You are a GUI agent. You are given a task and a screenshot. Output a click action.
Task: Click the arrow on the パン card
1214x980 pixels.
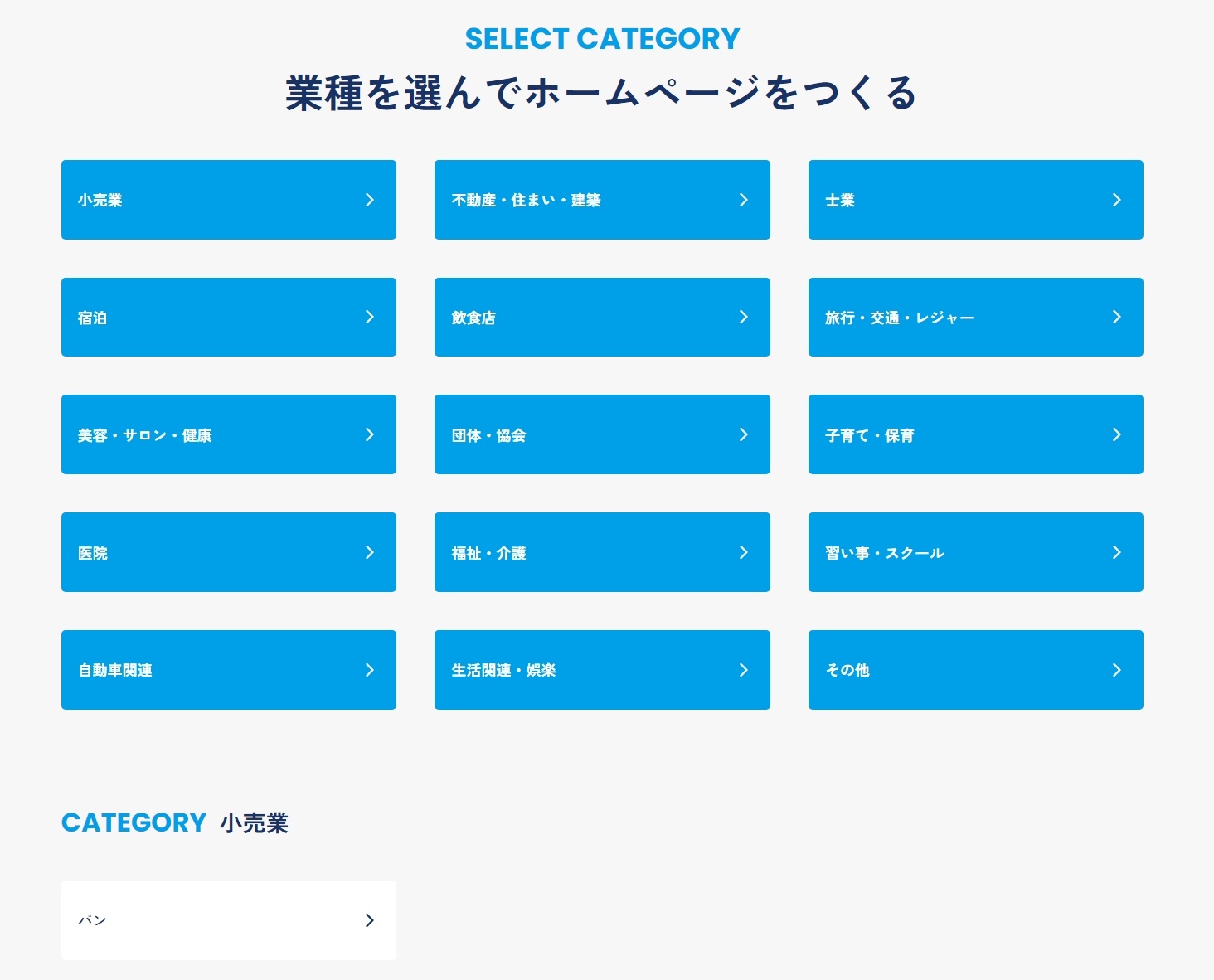point(370,920)
